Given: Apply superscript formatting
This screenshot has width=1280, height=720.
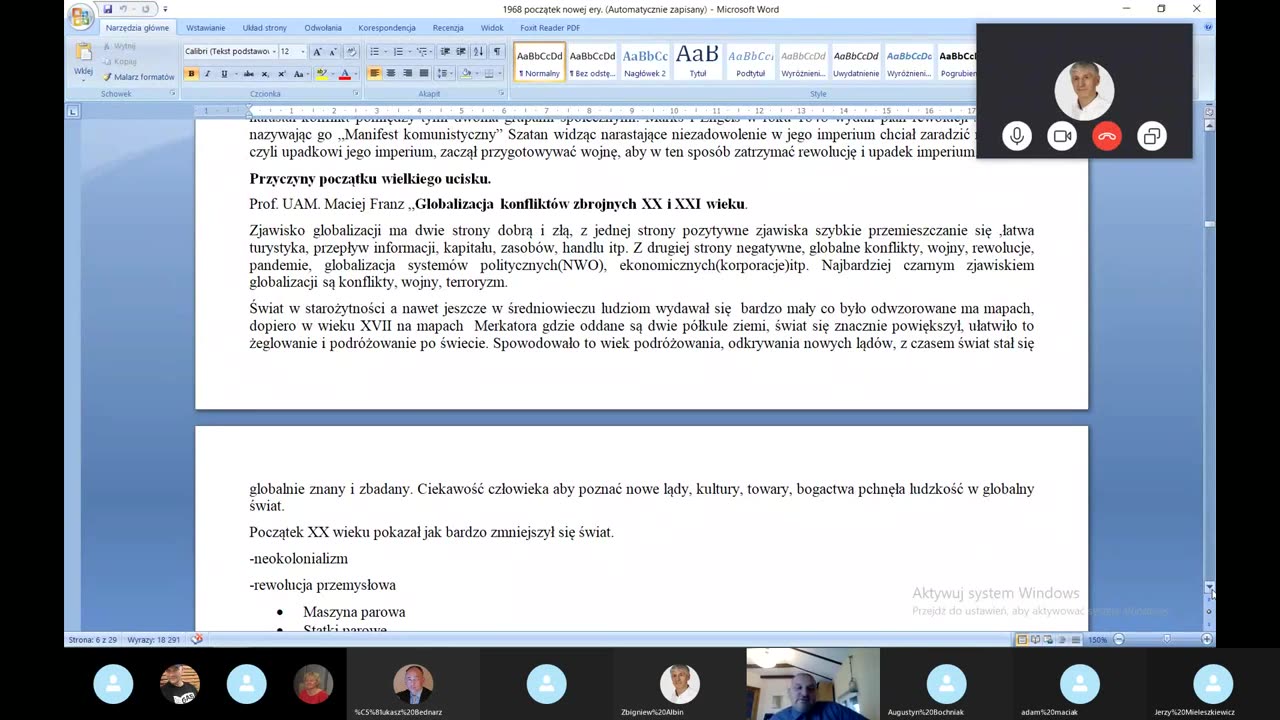Looking at the screenshot, I should click(x=282, y=73).
